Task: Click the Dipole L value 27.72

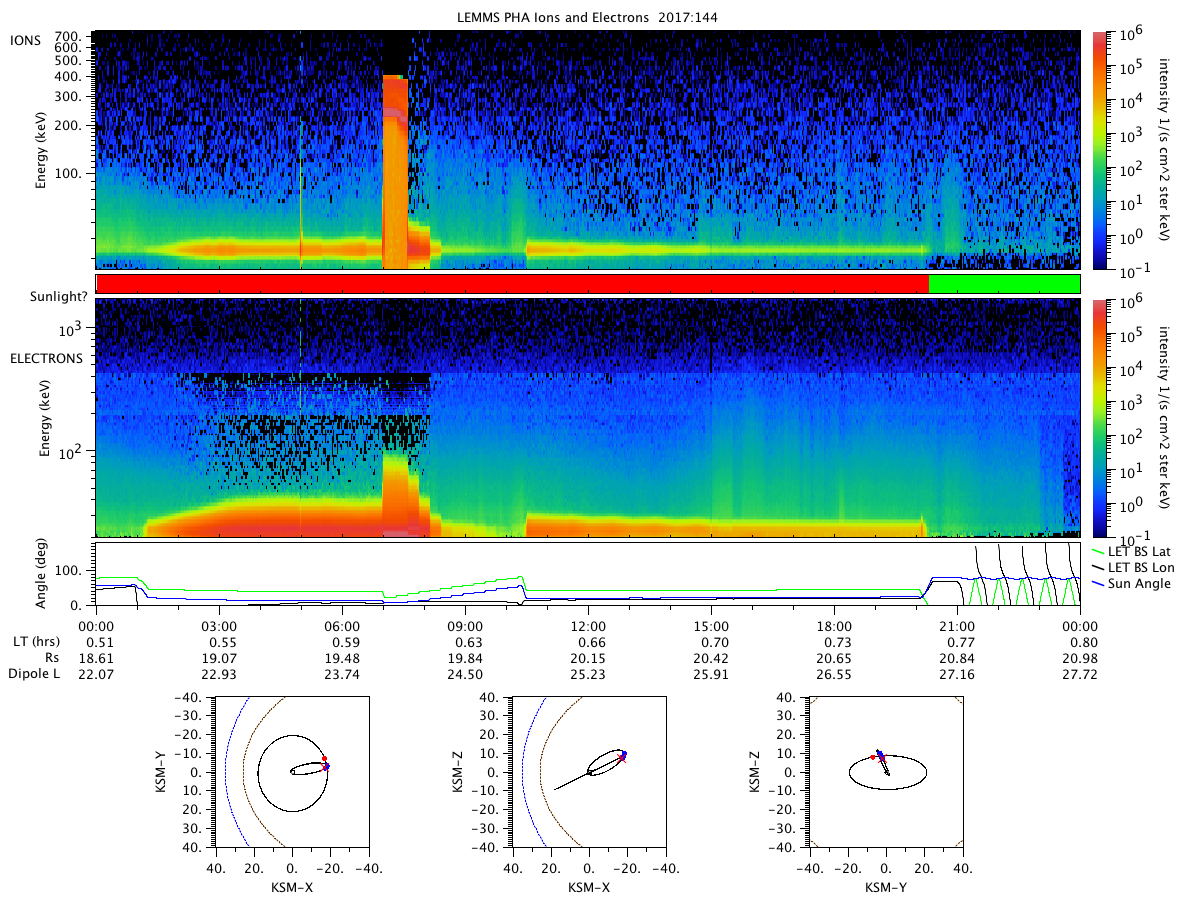Action: pos(1080,675)
